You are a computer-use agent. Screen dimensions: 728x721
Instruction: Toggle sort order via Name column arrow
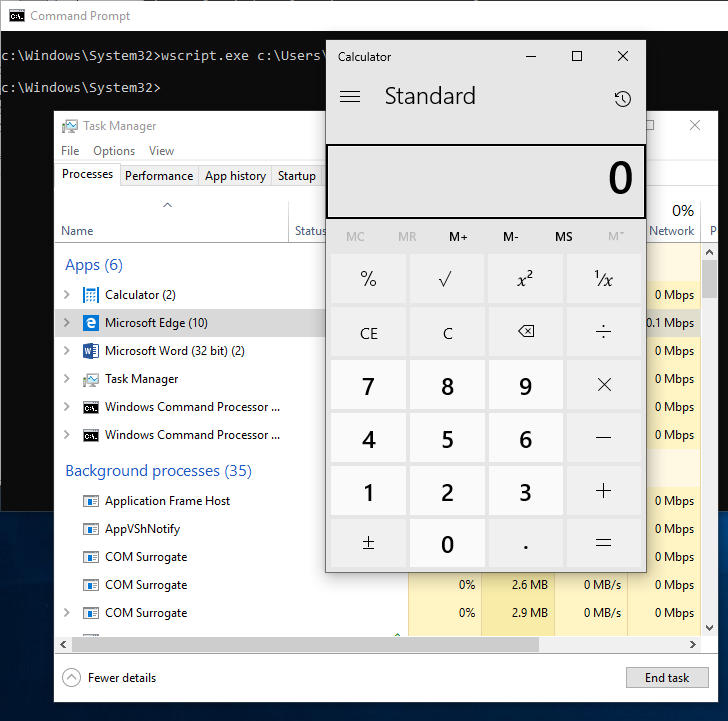click(x=168, y=205)
